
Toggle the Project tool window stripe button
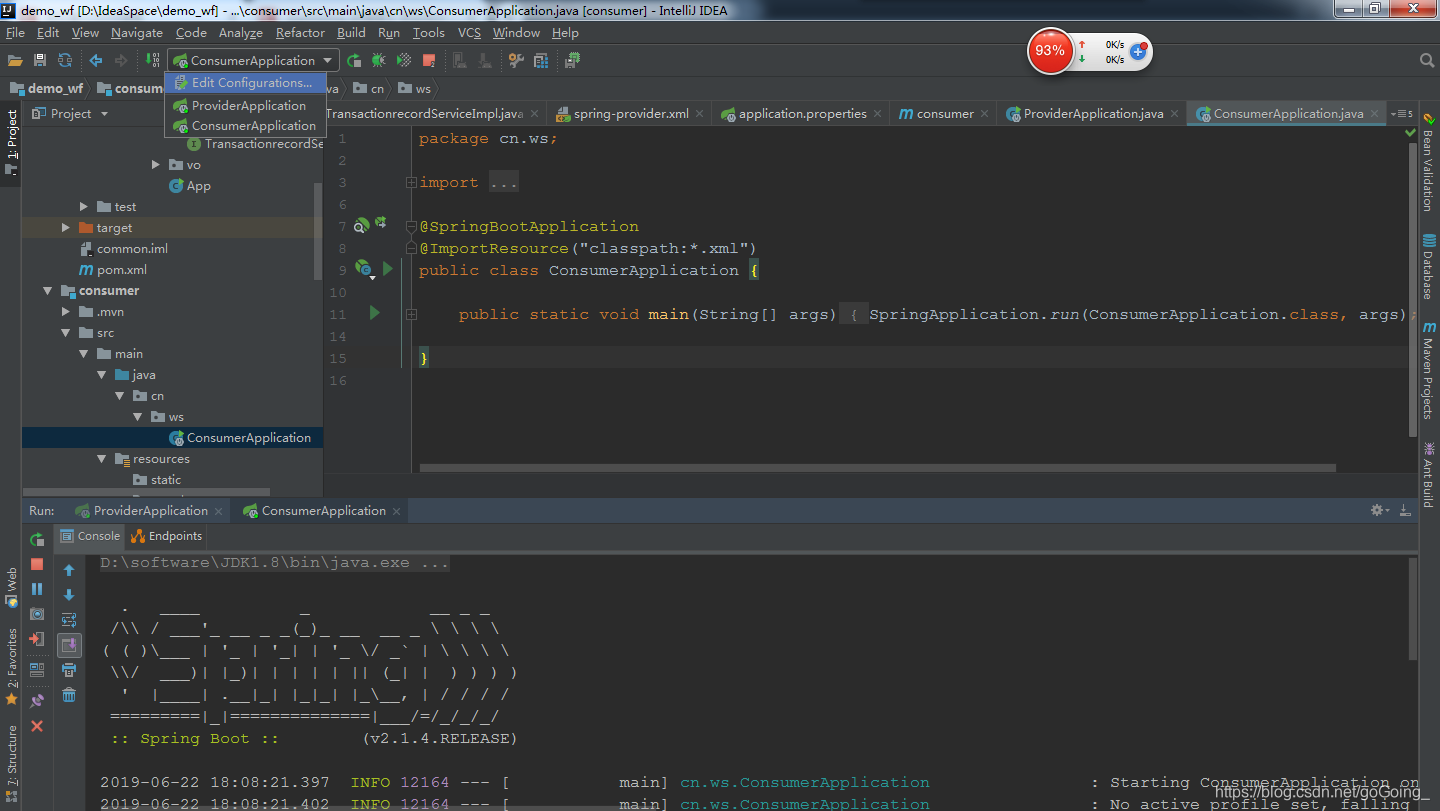click(x=11, y=141)
